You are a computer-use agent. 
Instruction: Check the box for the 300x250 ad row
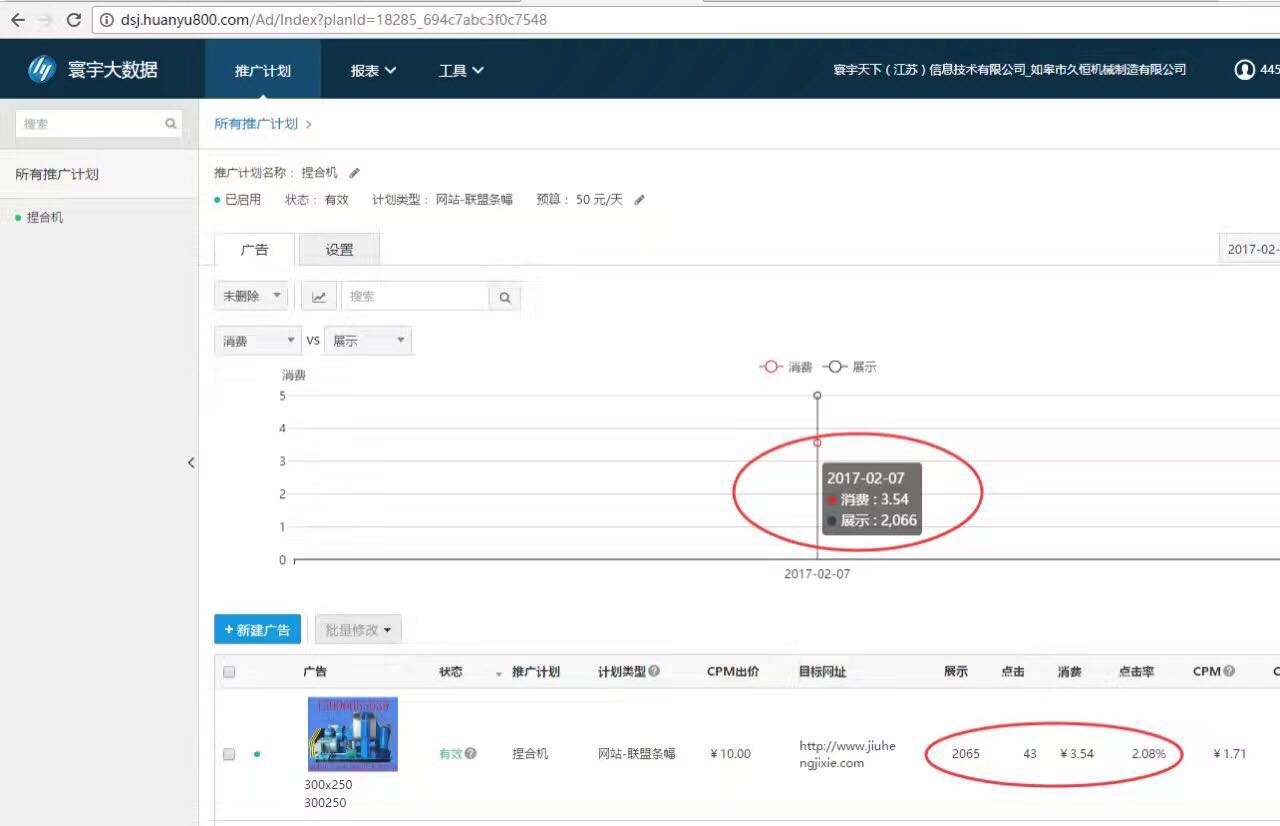(229, 754)
